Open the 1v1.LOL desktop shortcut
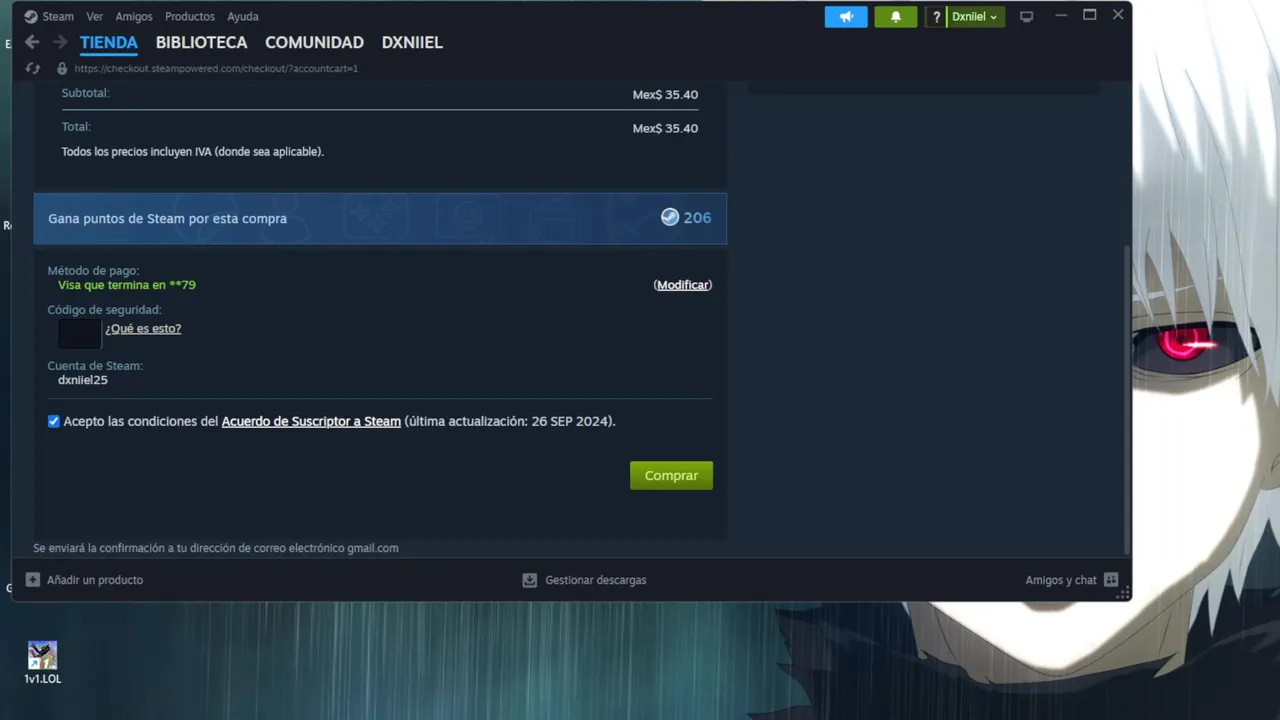This screenshot has width=1280, height=720. click(x=42, y=663)
